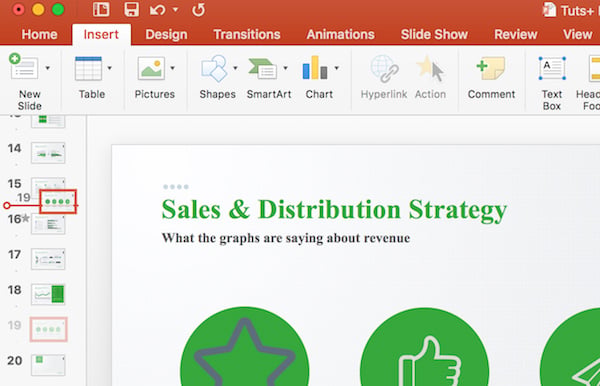Expand the Chart dropdown arrow
The height and width of the screenshot is (386, 600).
pyautogui.click(x=337, y=68)
